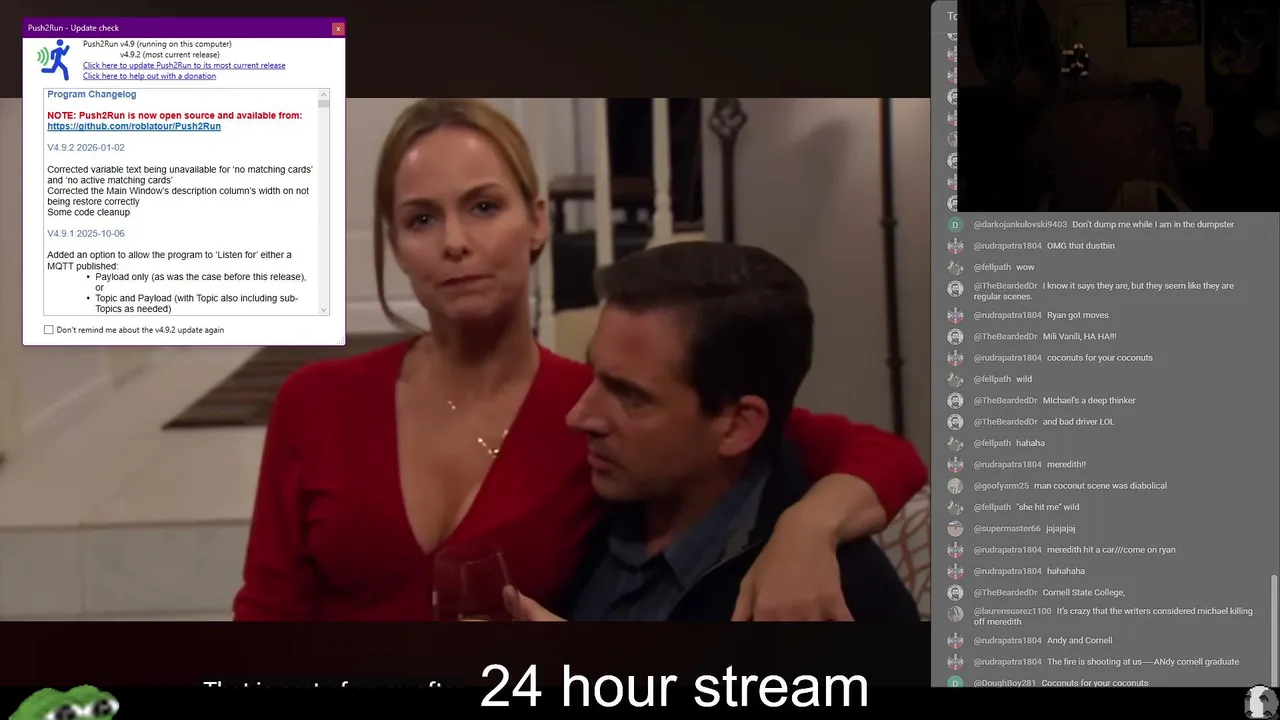Click username @goofyarm25 in chat

(x=1001, y=486)
